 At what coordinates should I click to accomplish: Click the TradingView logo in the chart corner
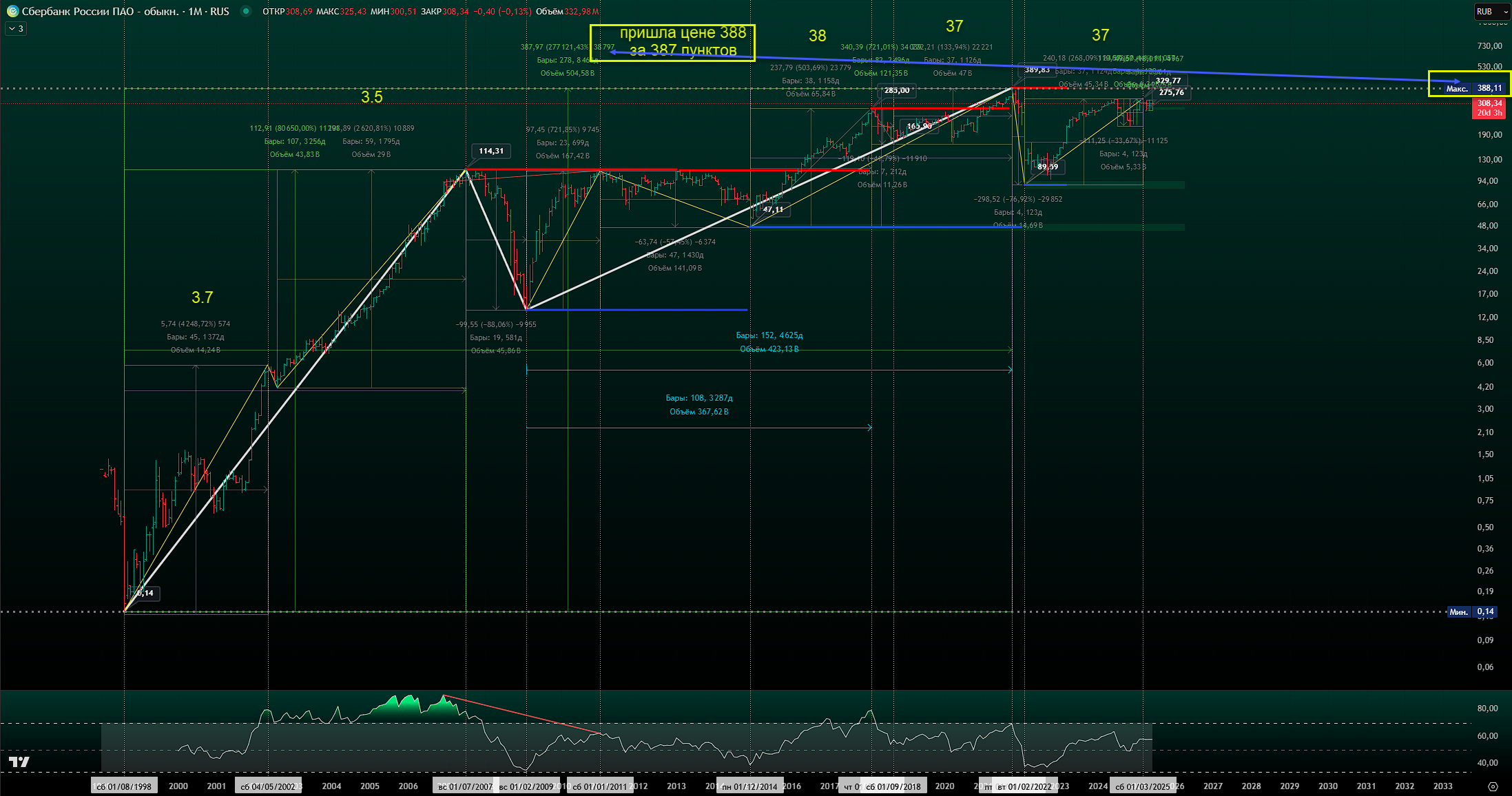click(19, 762)
